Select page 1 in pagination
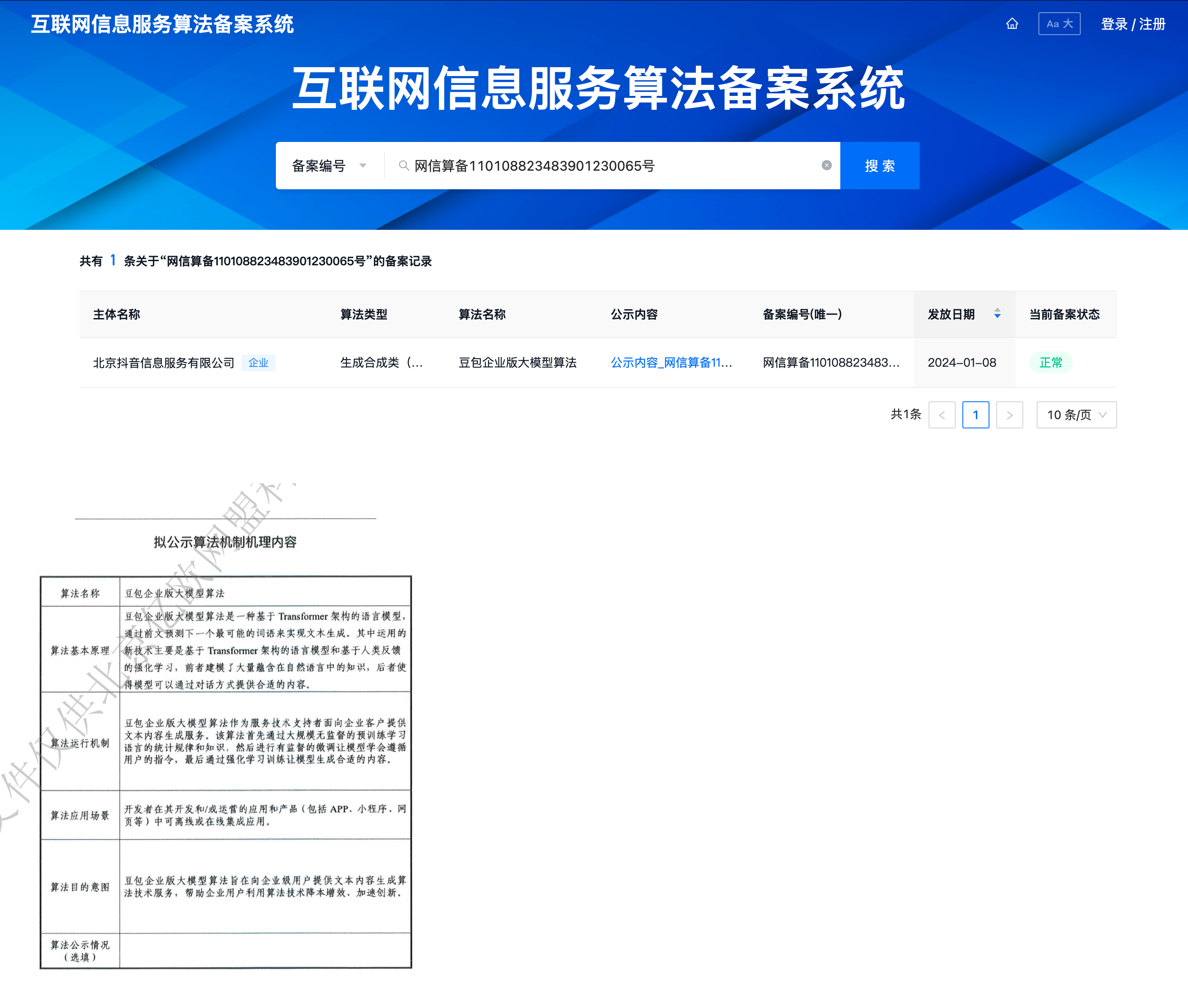The width and height of the screenshot is (1188, 1008). [x=975, y=415]
